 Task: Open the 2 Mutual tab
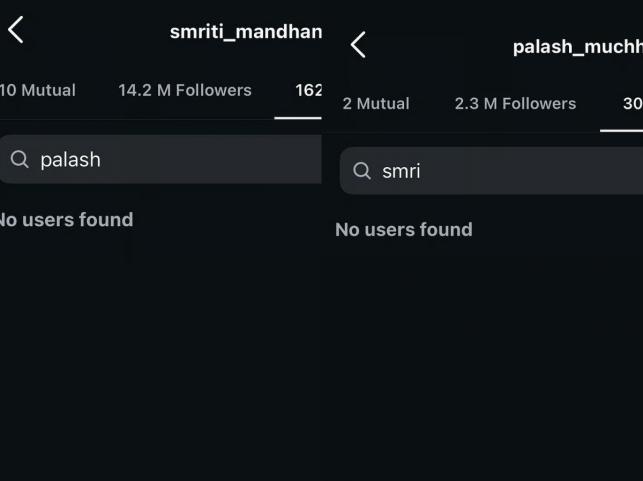(x=376, y=103)
